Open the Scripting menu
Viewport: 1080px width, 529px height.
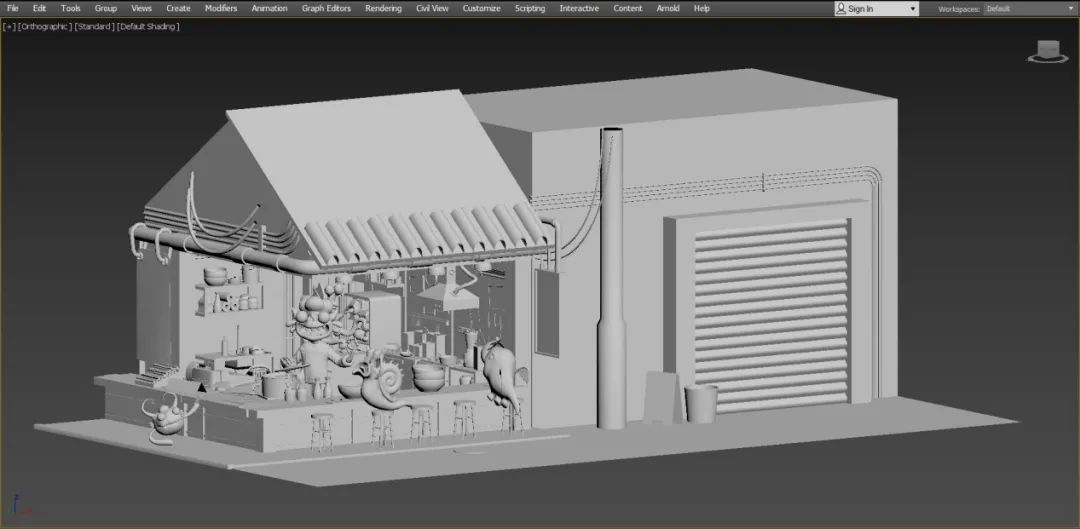click(x=530, y=8)
